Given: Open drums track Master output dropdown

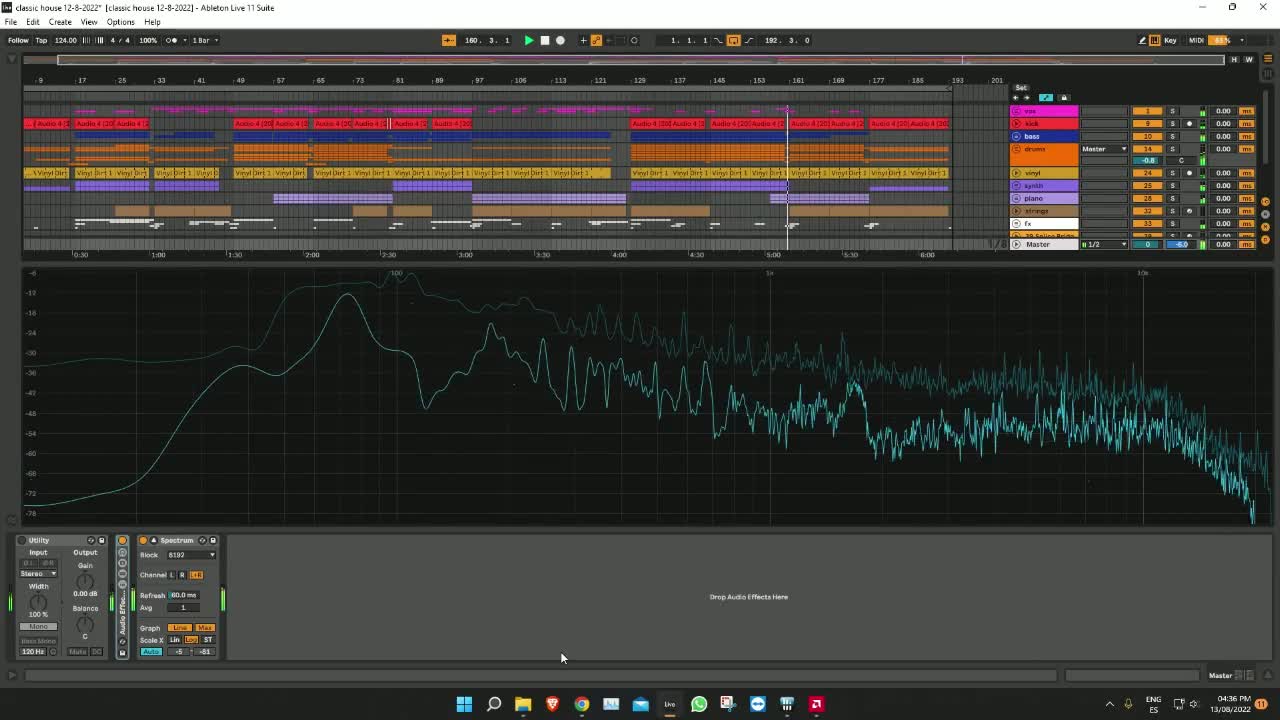Looking at the screenshot, I should tap(1104, 149).
